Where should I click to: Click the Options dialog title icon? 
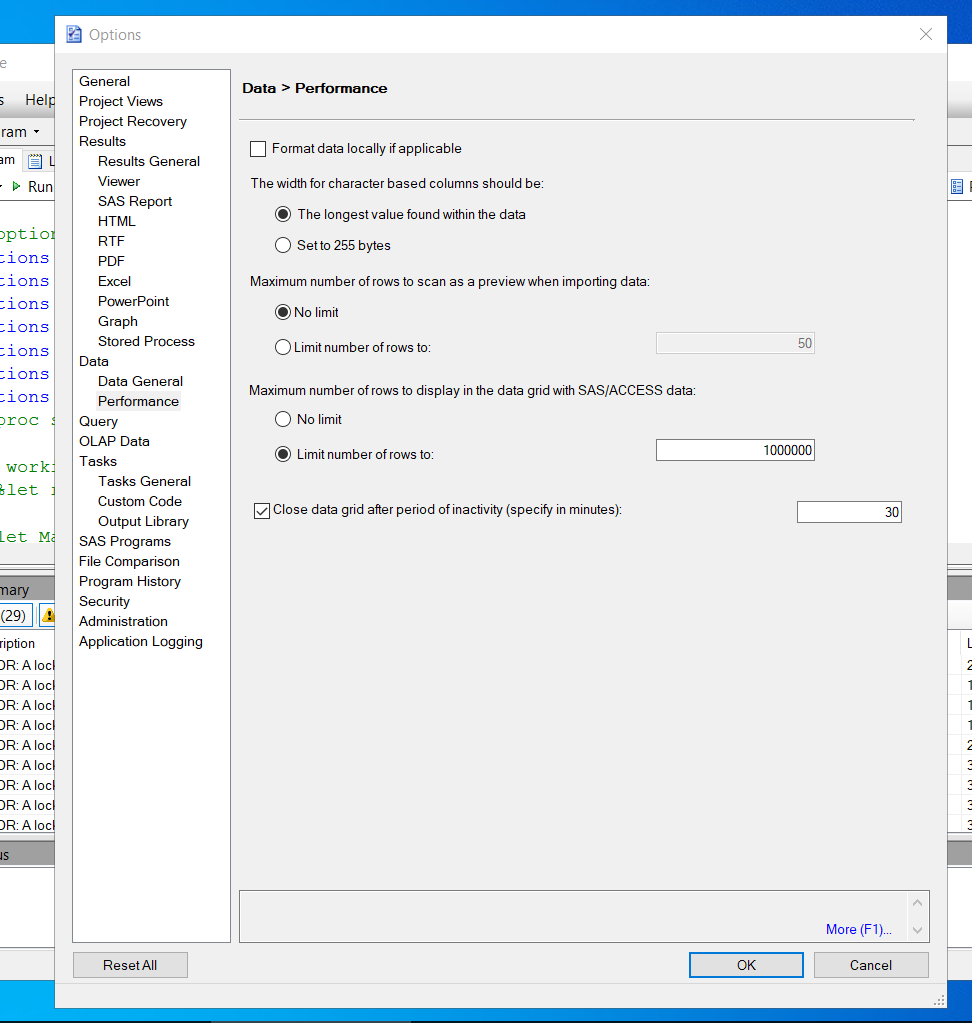pos(74,35)
